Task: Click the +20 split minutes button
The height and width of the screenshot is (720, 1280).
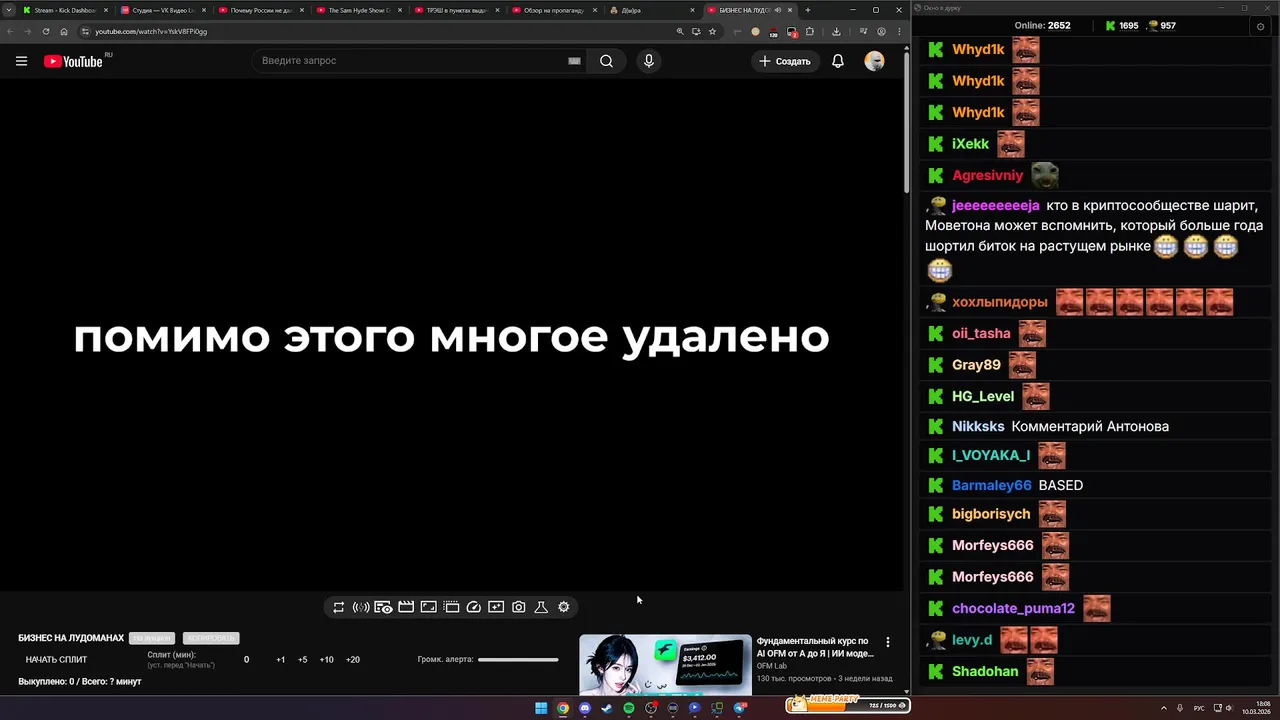Action: click(353, 660)
